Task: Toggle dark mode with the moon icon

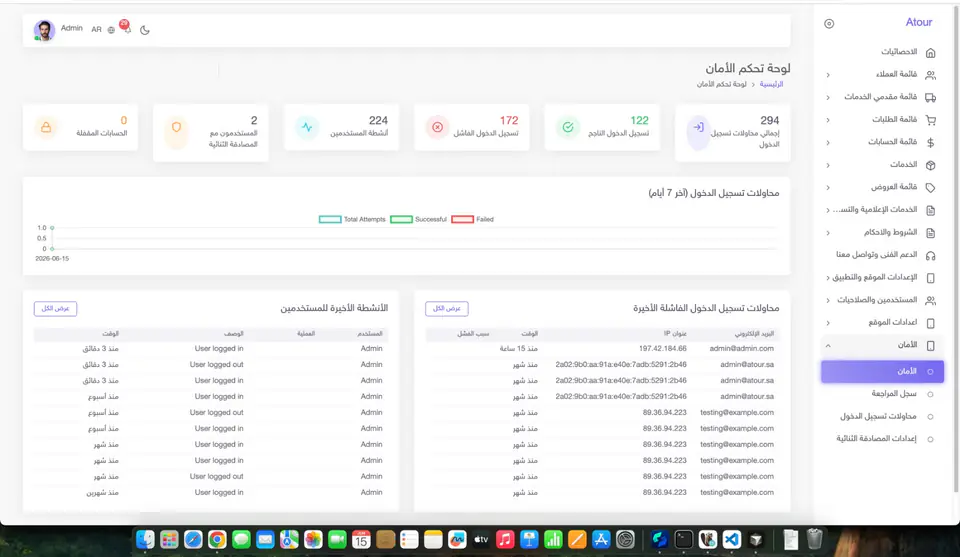Action: click(144, 30)
